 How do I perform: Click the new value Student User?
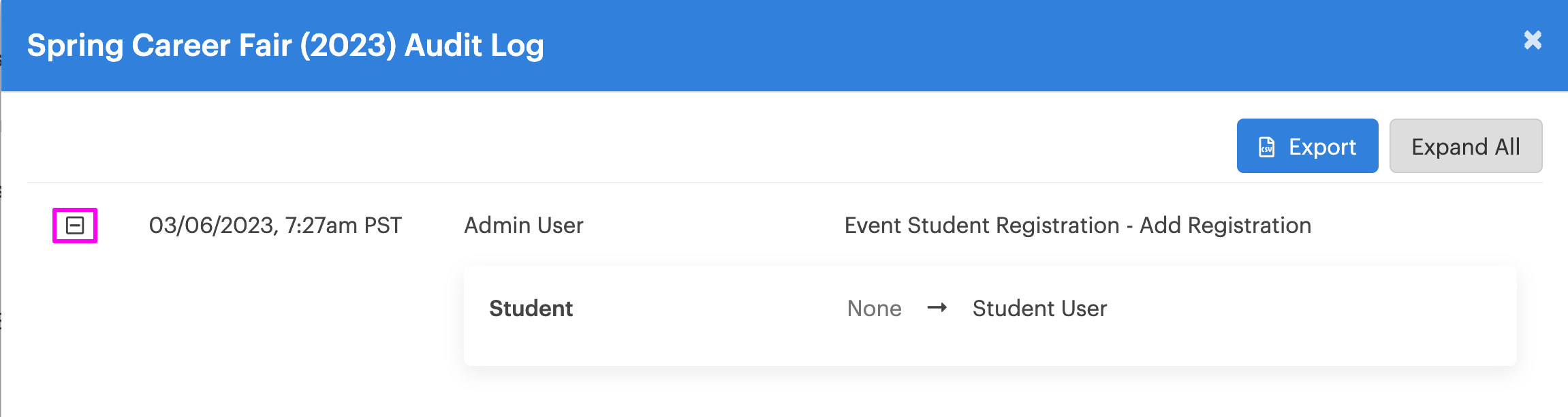[1039, 309]
